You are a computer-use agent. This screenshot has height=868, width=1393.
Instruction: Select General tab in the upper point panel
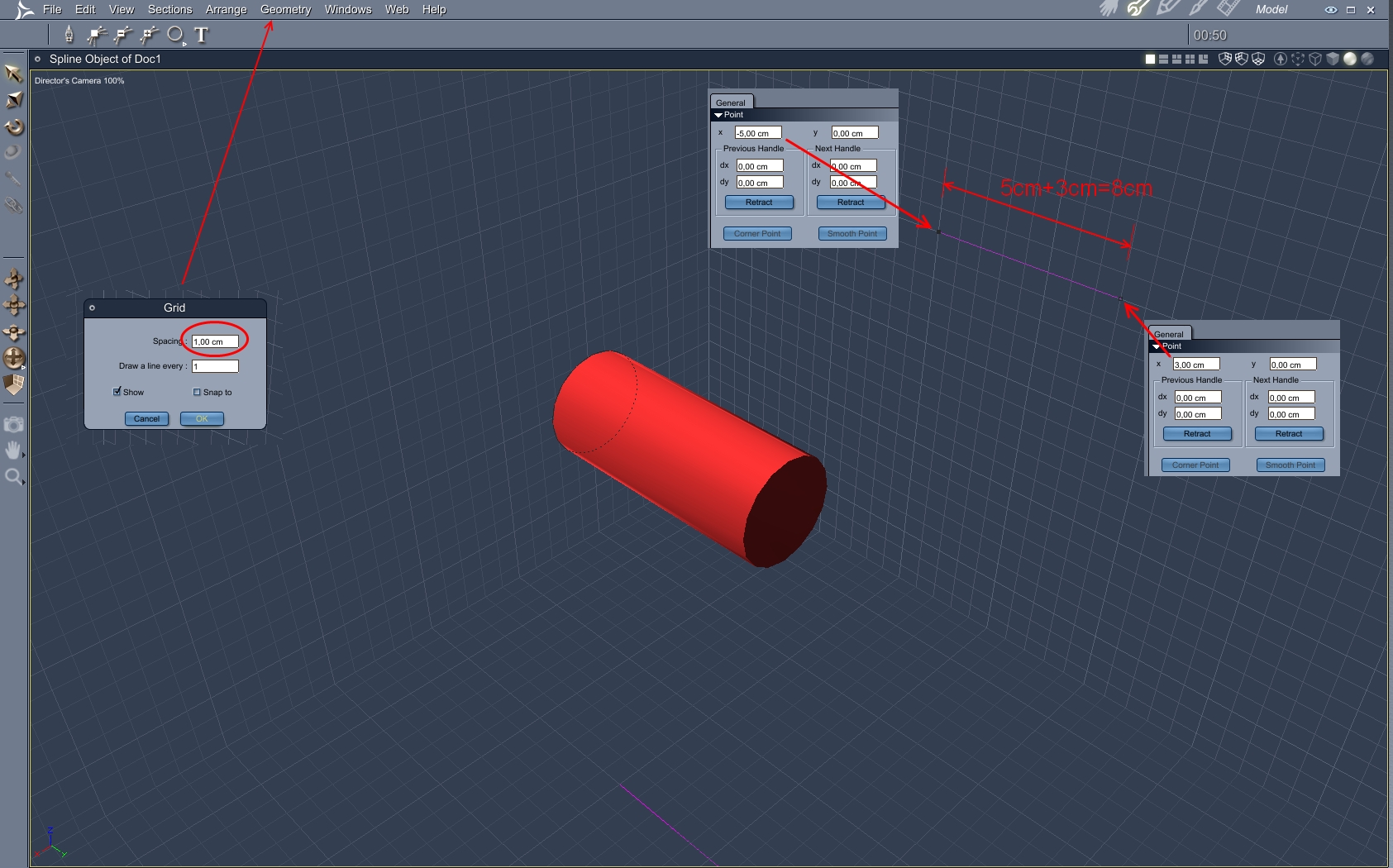pyautogui.click(x=731, y=103)
